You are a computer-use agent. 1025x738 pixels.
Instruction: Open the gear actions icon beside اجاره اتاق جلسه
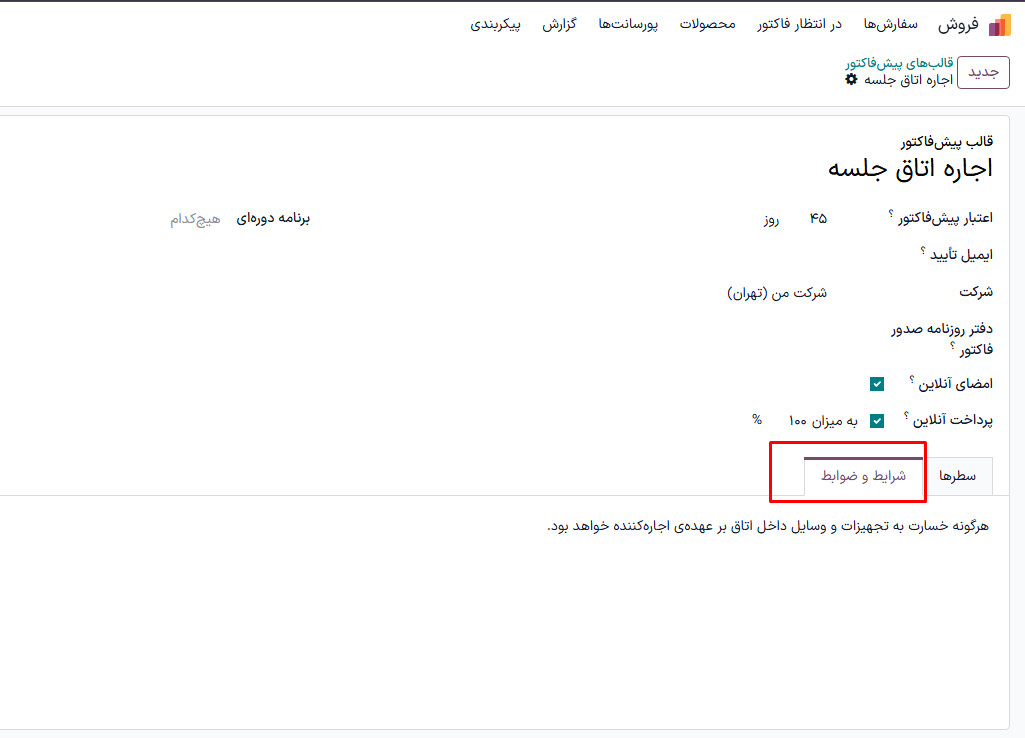[851, 79]
